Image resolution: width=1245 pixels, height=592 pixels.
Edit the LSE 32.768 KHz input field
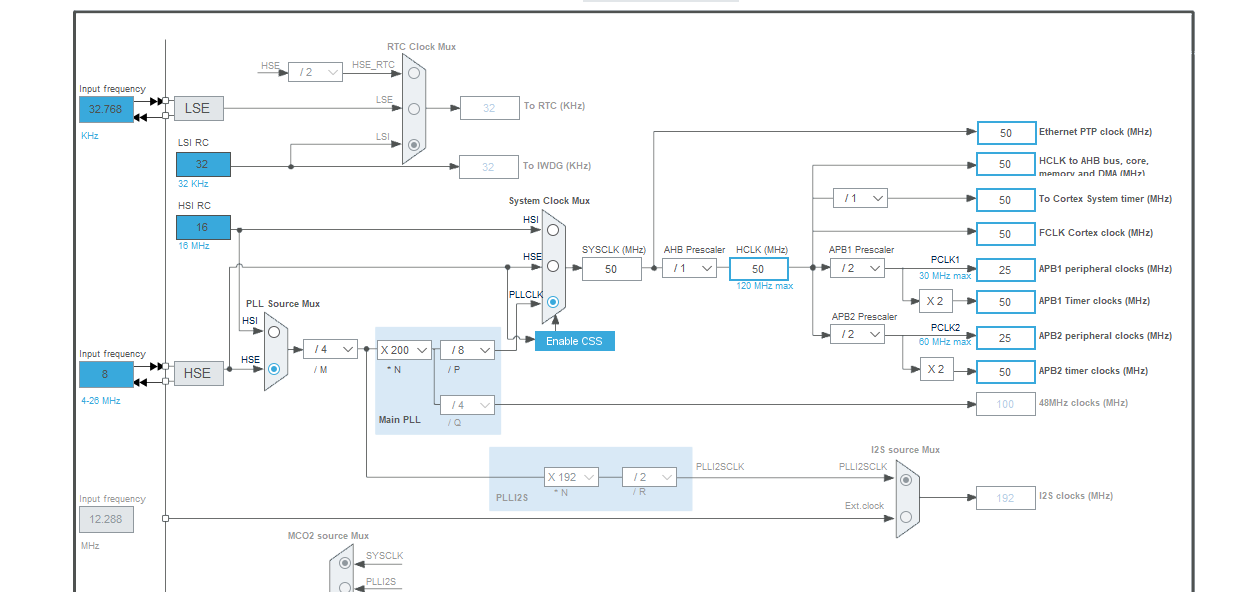coord(106,109)
